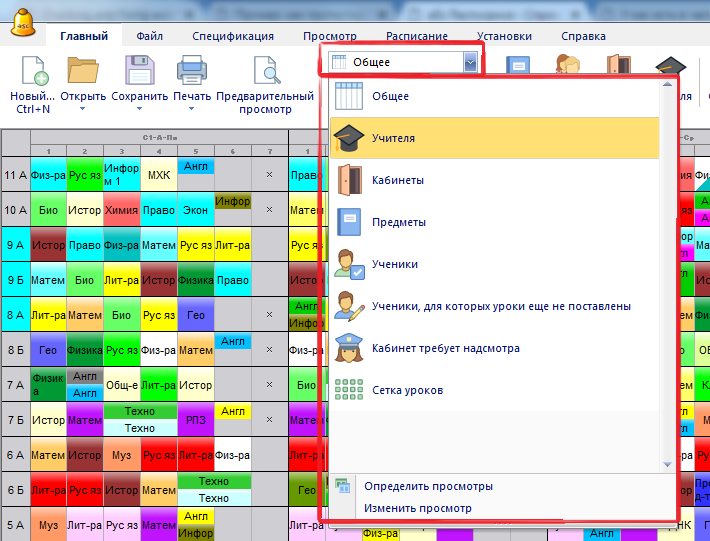
Task: Collapse the Общее view dropdown arrow
Action: click(470, 63)
